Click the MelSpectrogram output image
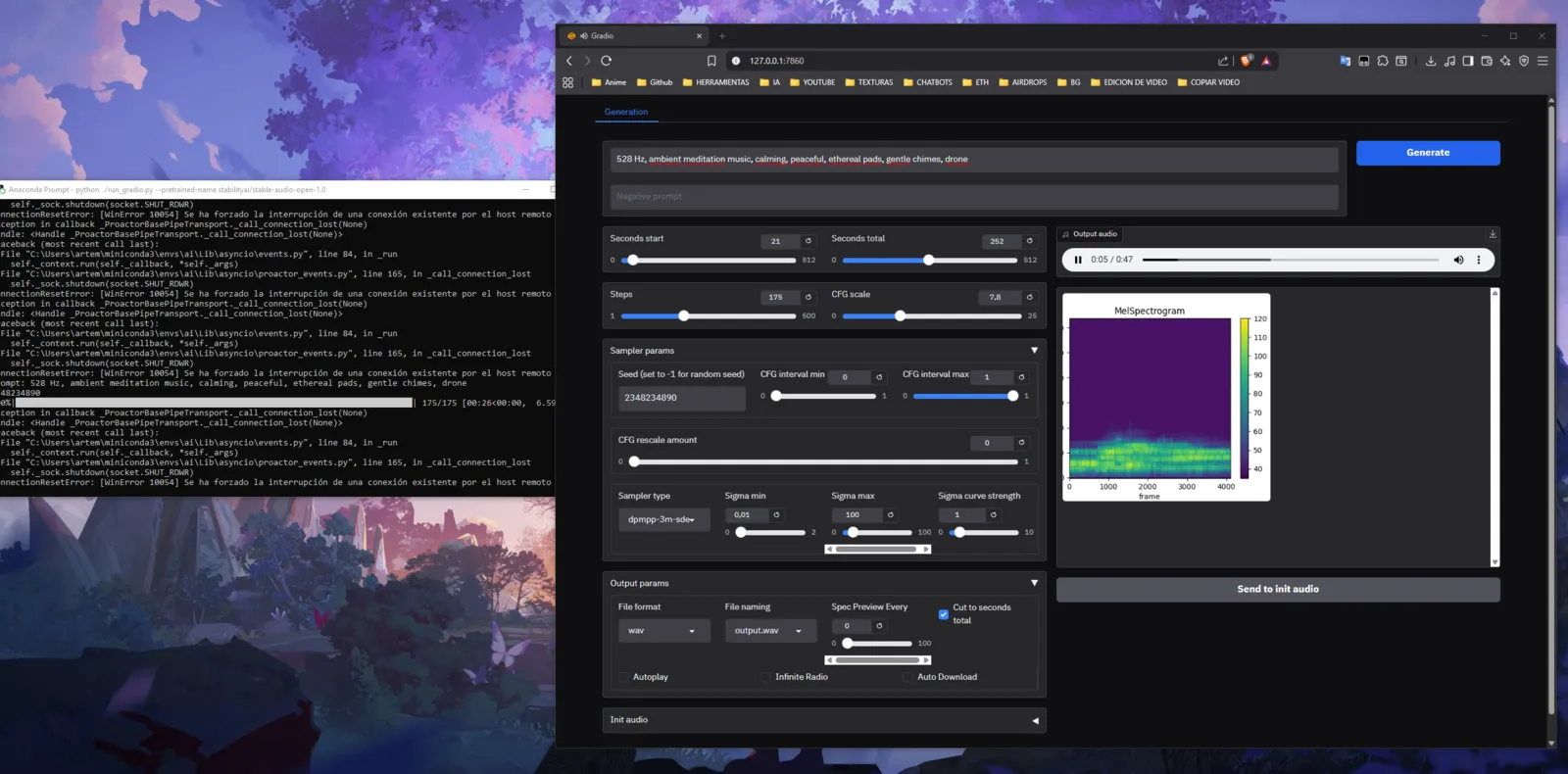Viewport: 1568px width, 774px height. point(1166,397)
